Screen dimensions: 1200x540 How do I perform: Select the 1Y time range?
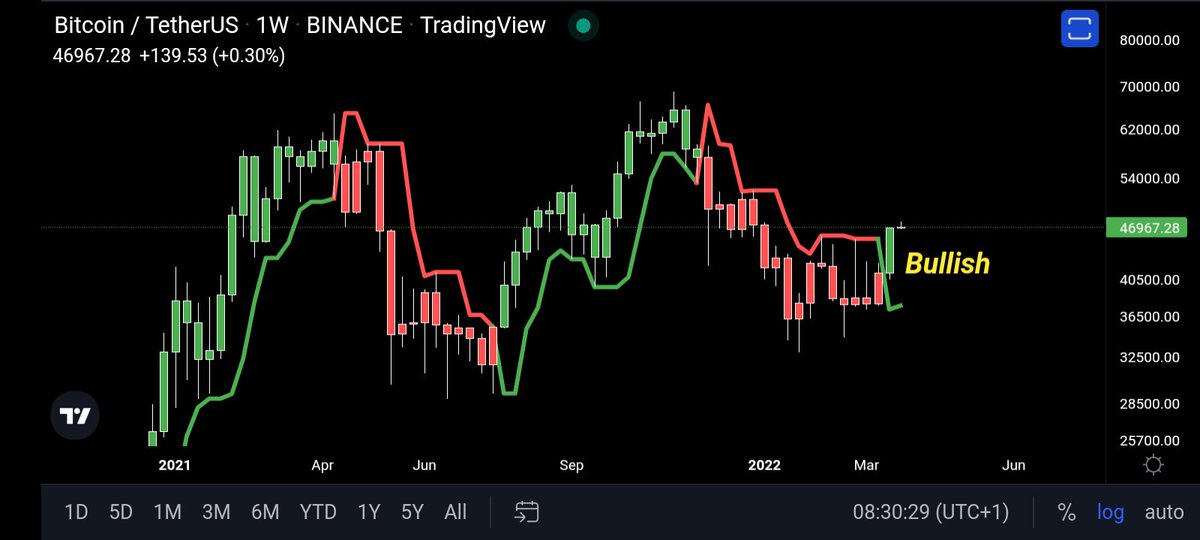pos(369,512)
